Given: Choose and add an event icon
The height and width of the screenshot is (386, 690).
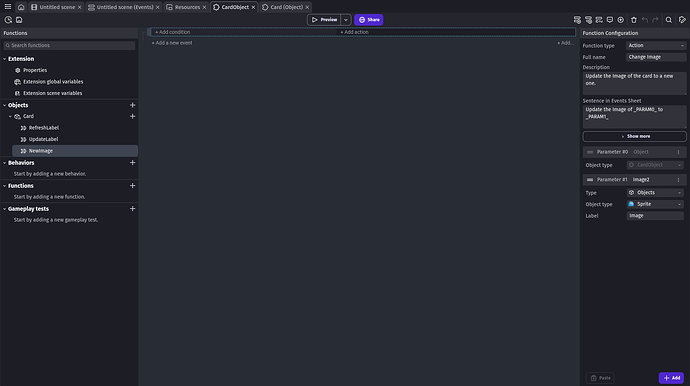Looking at the screenshot, I should pyautogui.click(x=620, y=20).
